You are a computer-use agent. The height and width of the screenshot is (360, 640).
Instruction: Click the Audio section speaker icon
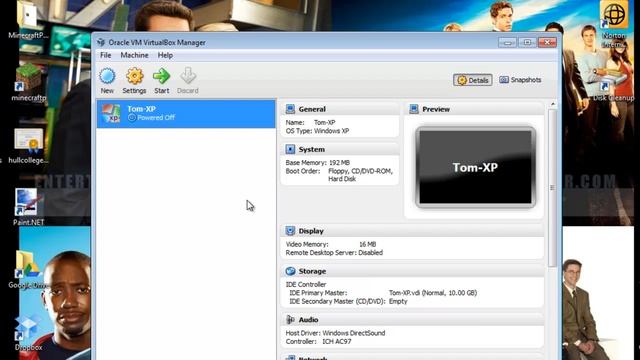tap(290, 320)
